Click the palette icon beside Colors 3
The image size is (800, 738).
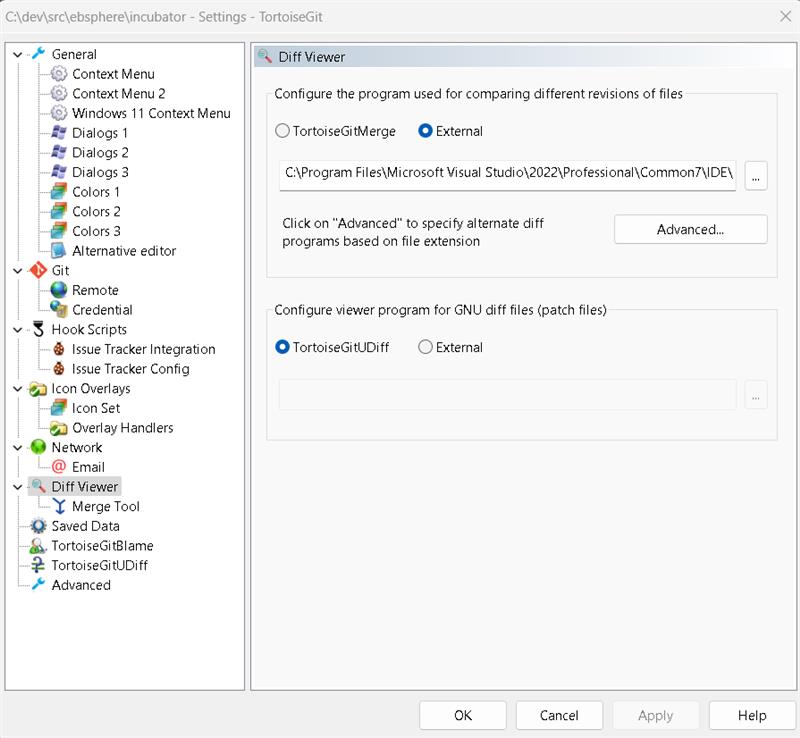59,231
